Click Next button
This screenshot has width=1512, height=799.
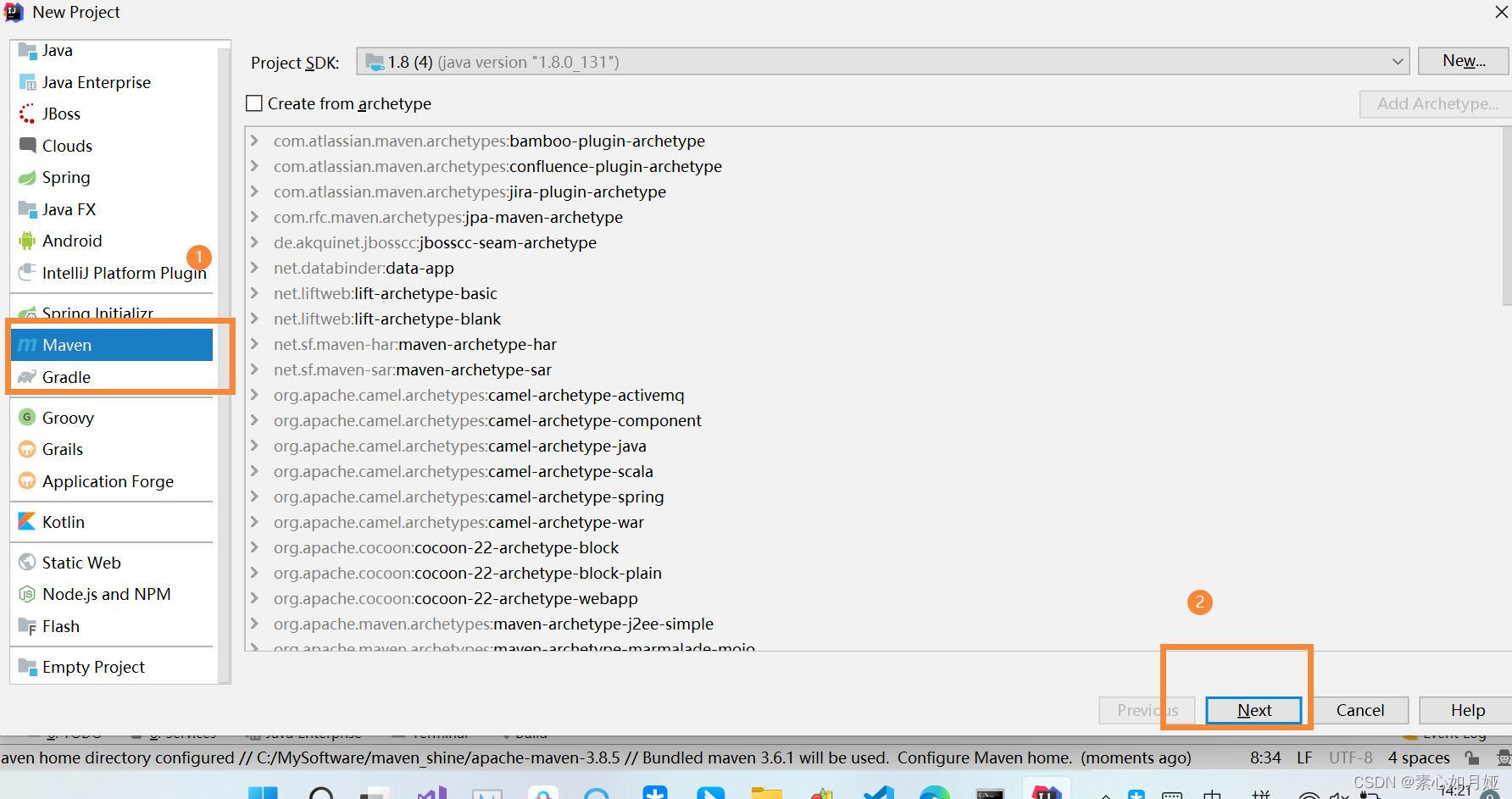[x=1254, y=710]
